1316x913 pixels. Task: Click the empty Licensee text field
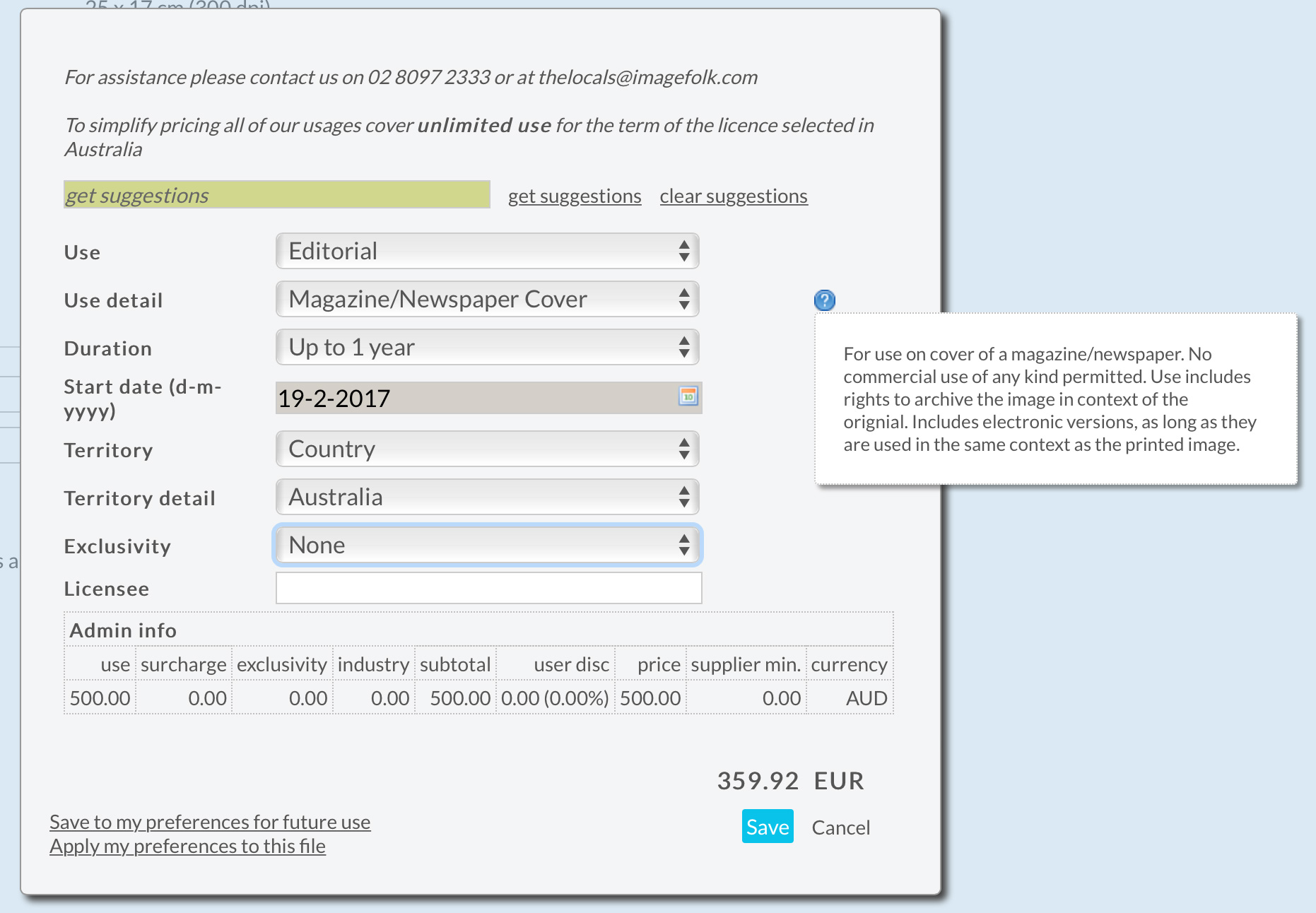coord(488,588)
